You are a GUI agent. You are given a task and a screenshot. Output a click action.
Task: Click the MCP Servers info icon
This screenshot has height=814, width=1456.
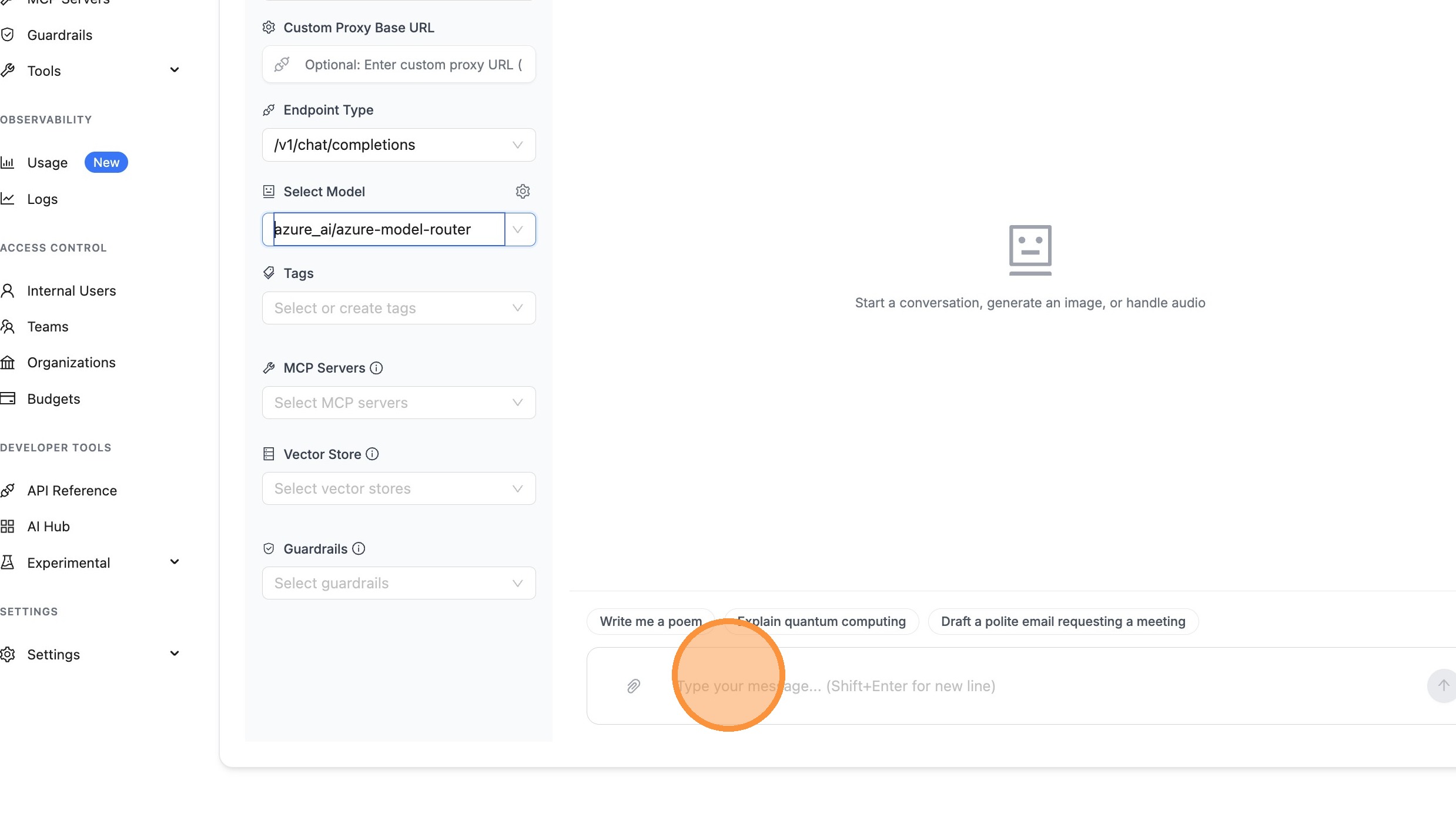[x=376, y=368]
